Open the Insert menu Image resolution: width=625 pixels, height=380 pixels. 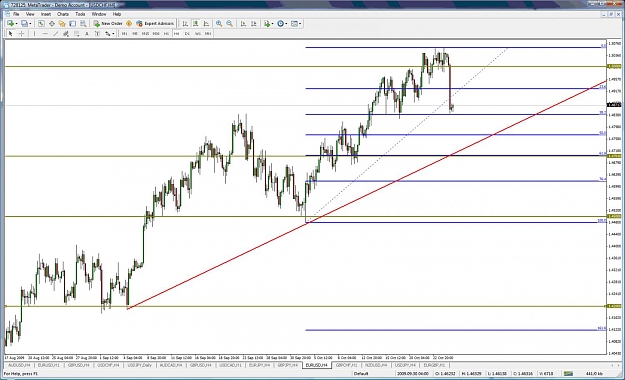point(46,14)
